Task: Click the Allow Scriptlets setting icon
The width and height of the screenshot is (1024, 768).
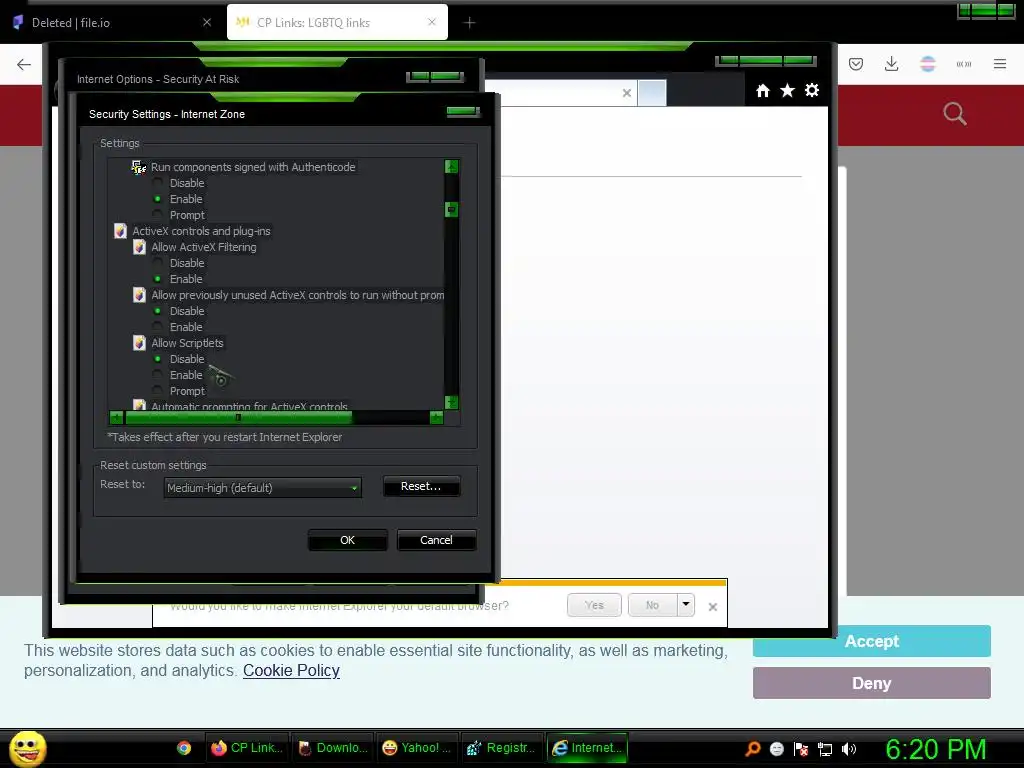Action: (x=139, y=343)
